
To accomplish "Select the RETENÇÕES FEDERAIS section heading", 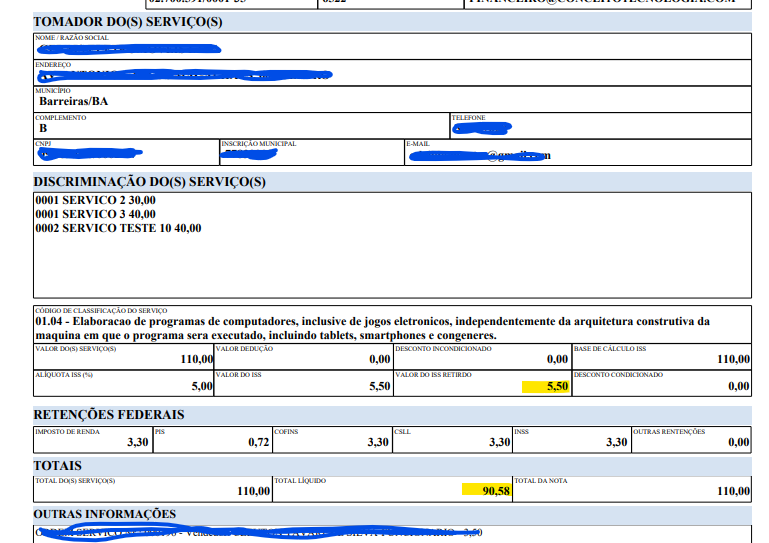I will (x=109, y=415).
